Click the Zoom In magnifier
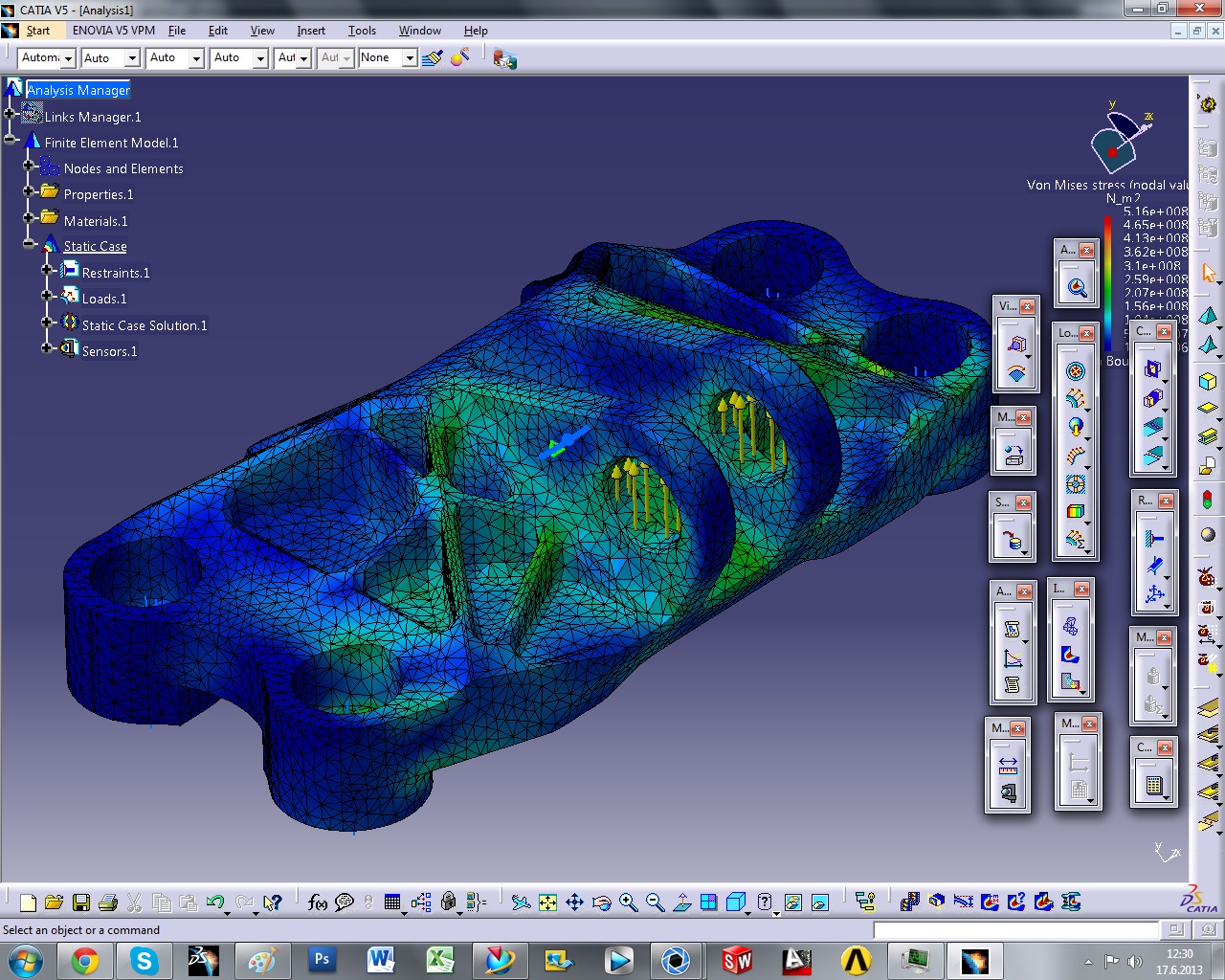The width and height of the screenshot is (1225, 980). click(x=628, y=902)
